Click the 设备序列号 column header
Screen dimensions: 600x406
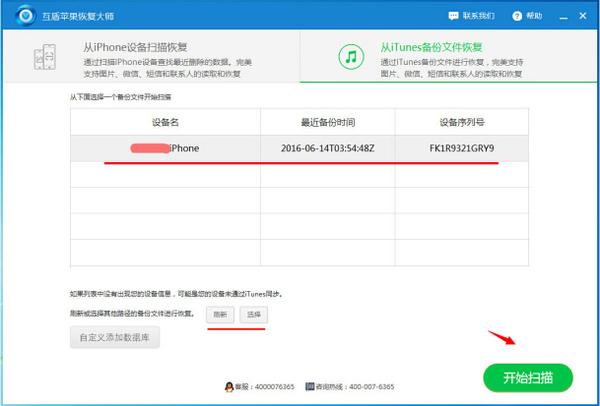click(462, 122)
